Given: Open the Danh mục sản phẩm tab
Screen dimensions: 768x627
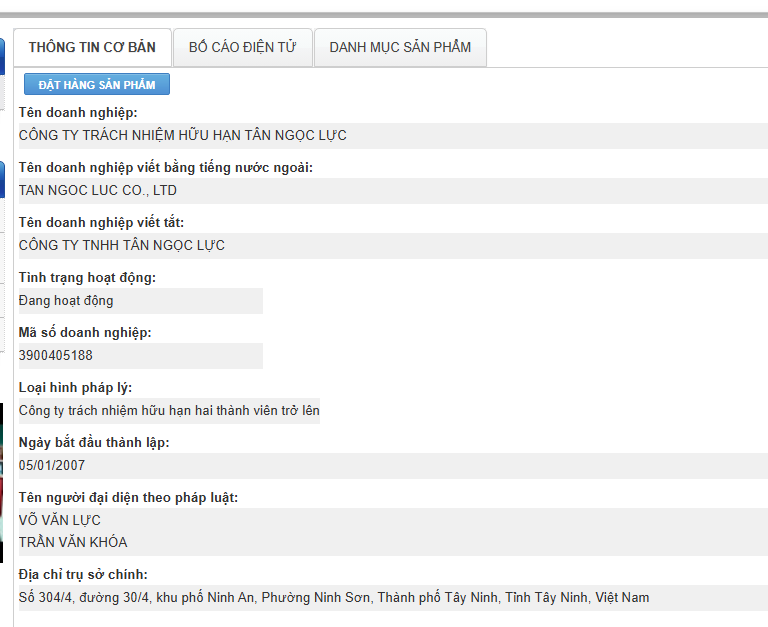Looking at the screenshot, I should click(x=400, y=48).
